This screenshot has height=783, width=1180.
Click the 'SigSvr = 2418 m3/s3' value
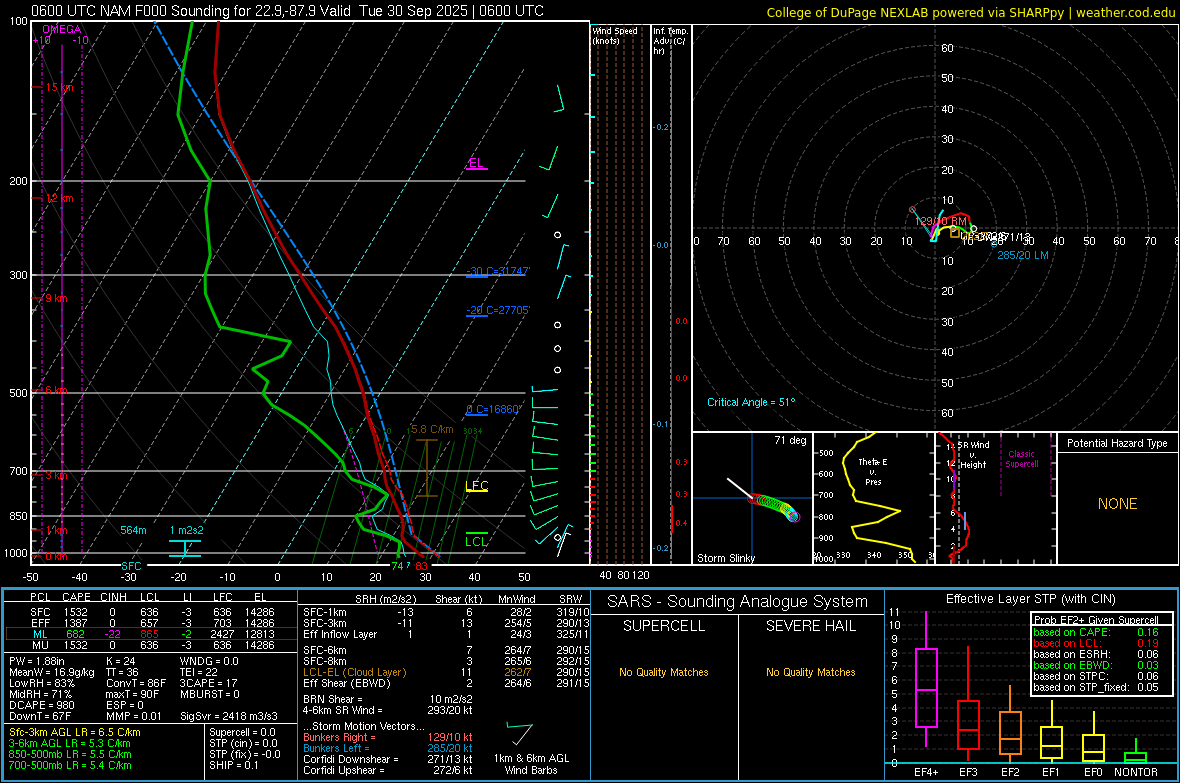click(x=229, y=716)
